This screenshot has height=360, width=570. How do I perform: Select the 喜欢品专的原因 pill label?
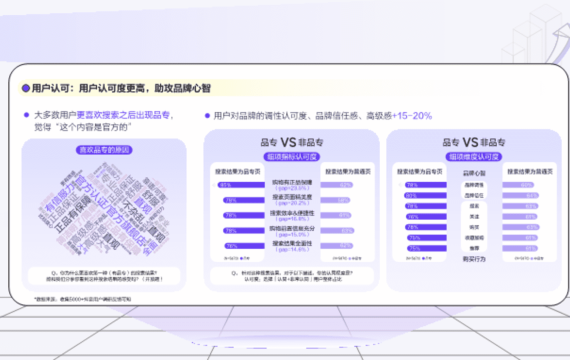point(104,150)
